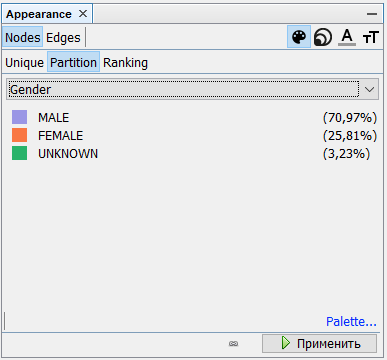Change the FEMALE orange color swatch
The width and height of the screenshot is (387, 360).
tap(19, 135)
